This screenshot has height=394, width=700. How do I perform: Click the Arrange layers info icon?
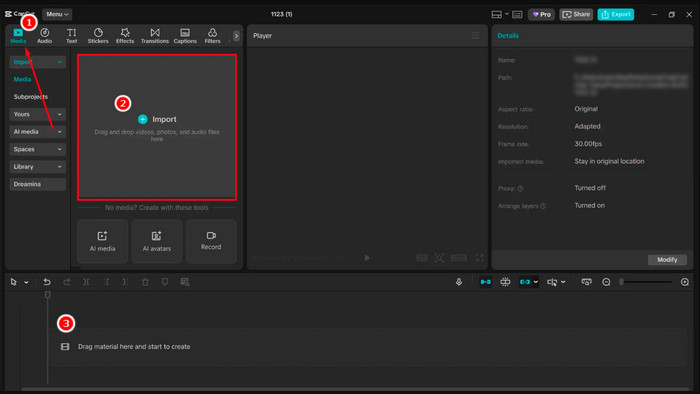point(543,206)
